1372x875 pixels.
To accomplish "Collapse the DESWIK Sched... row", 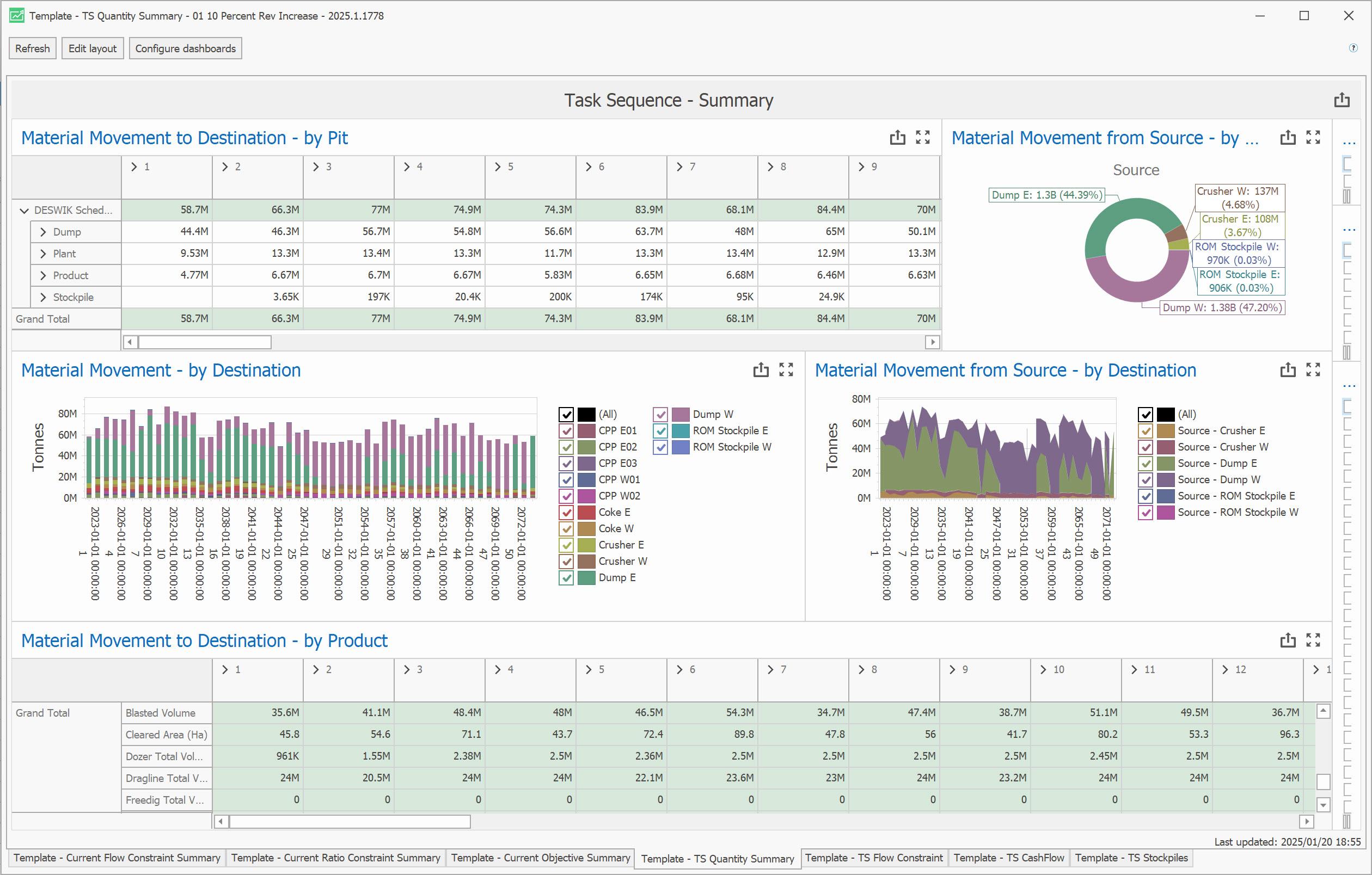I will click(x=24, y=211).
